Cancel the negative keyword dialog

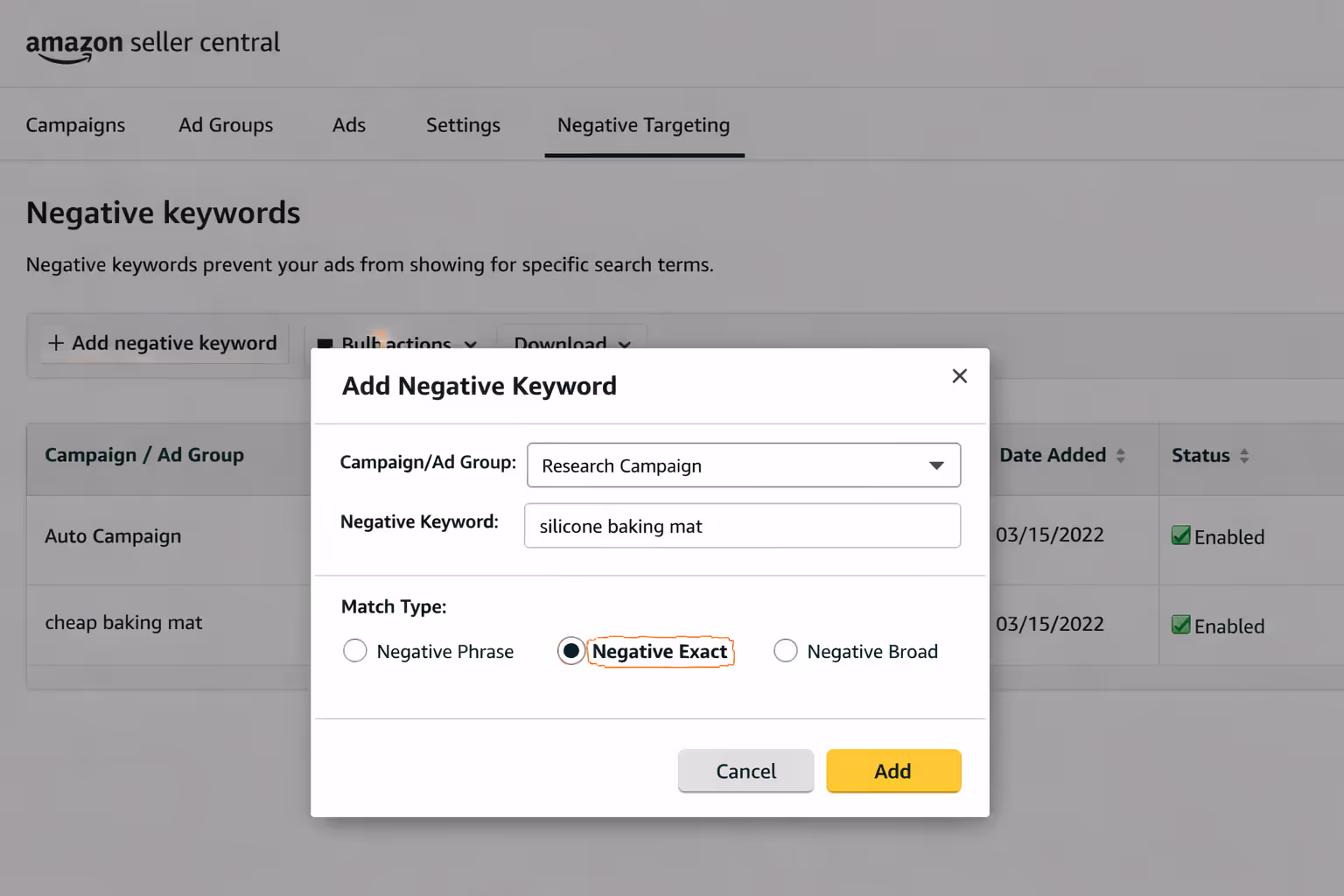pyautogui.click(x=745, y=771)
